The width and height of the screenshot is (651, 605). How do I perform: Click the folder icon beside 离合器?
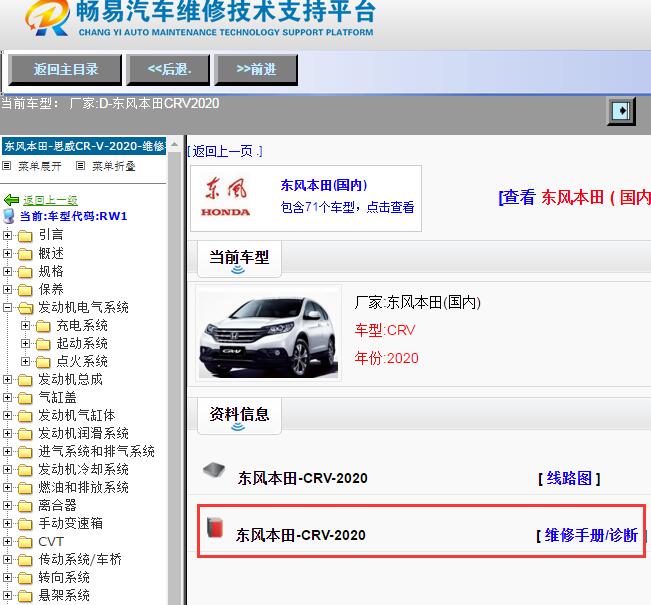coord(25,506)
